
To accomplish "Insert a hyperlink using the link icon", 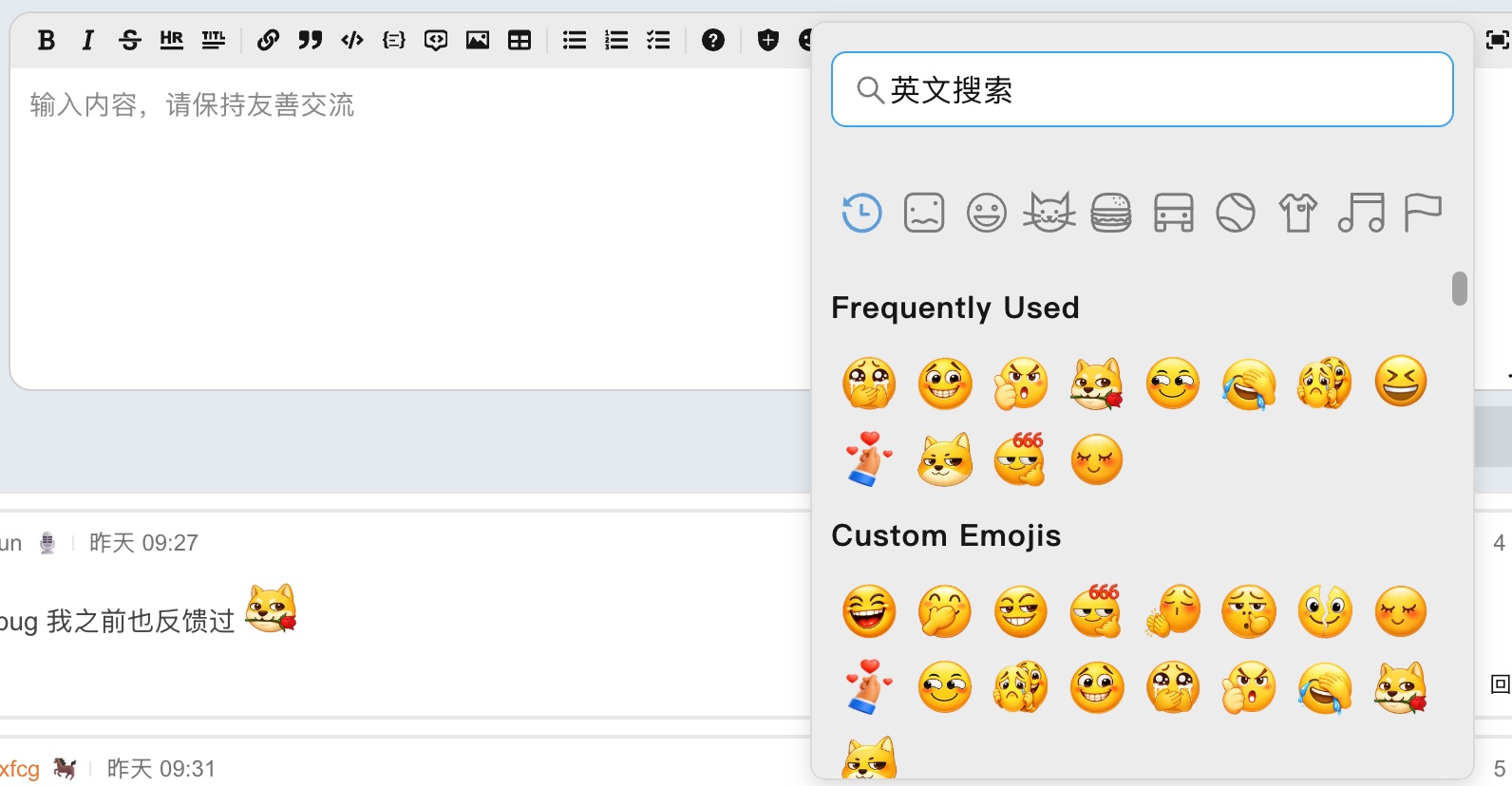I will (x=268, y=40).
